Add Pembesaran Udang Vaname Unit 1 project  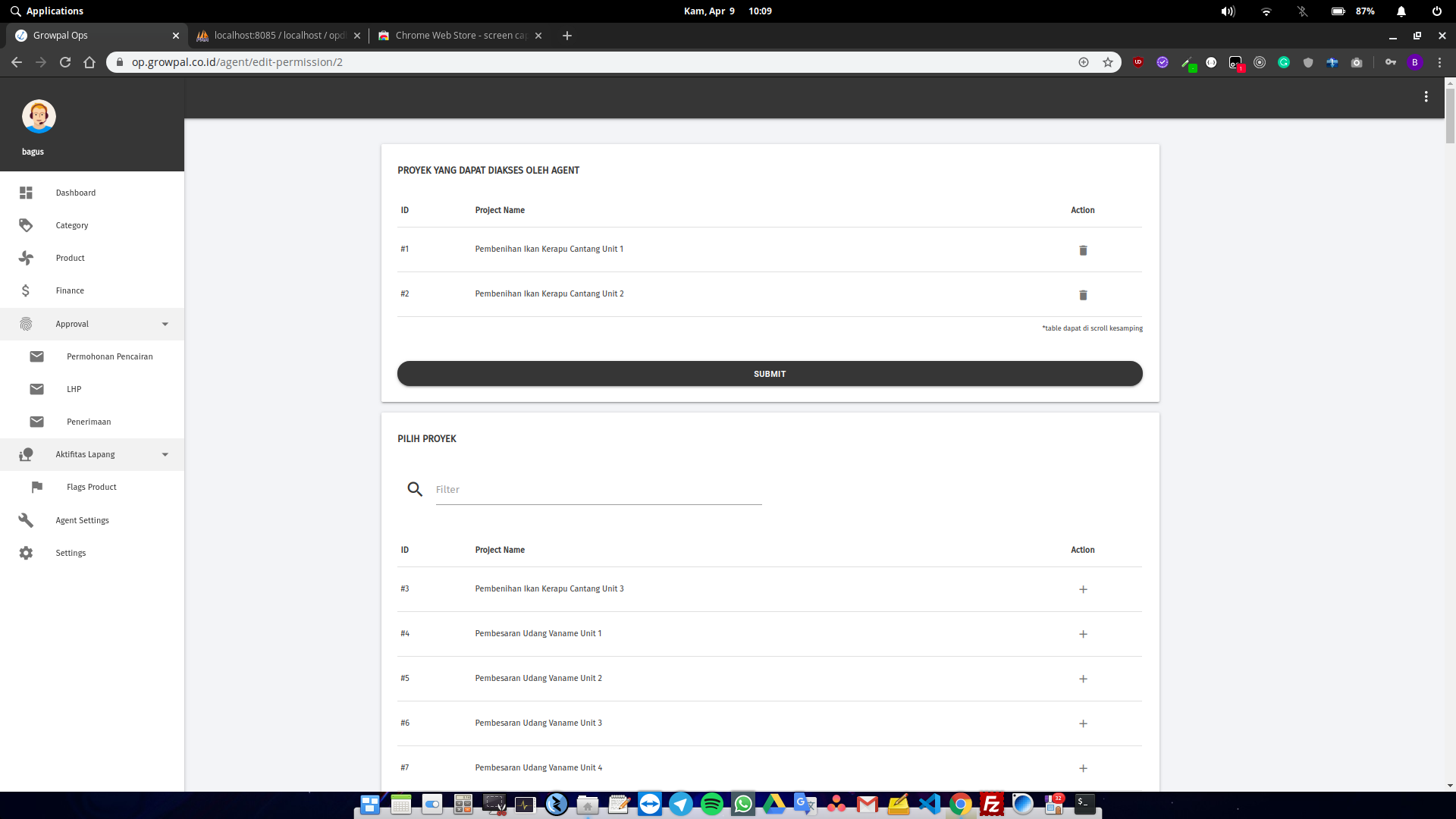1083,634
